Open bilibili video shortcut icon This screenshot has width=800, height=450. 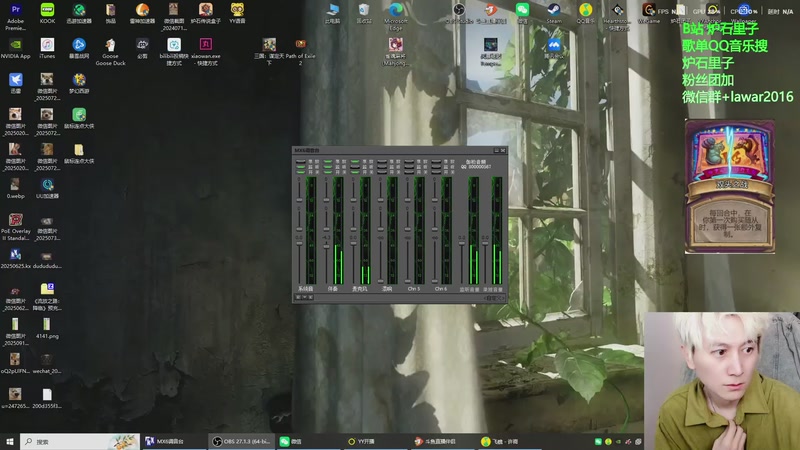coord(174,52)
